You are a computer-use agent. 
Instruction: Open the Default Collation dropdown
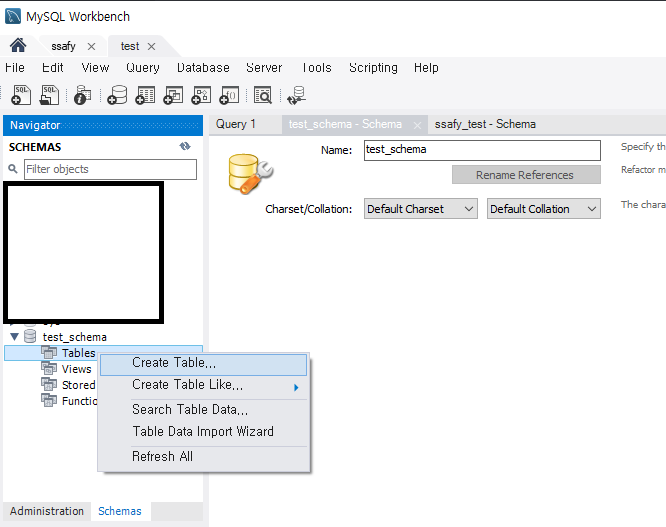[x=544, y=209]
